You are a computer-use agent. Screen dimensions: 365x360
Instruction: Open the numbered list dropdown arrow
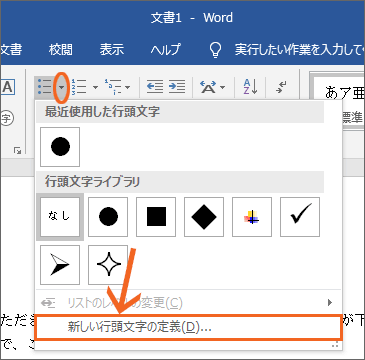coord(95,88)
